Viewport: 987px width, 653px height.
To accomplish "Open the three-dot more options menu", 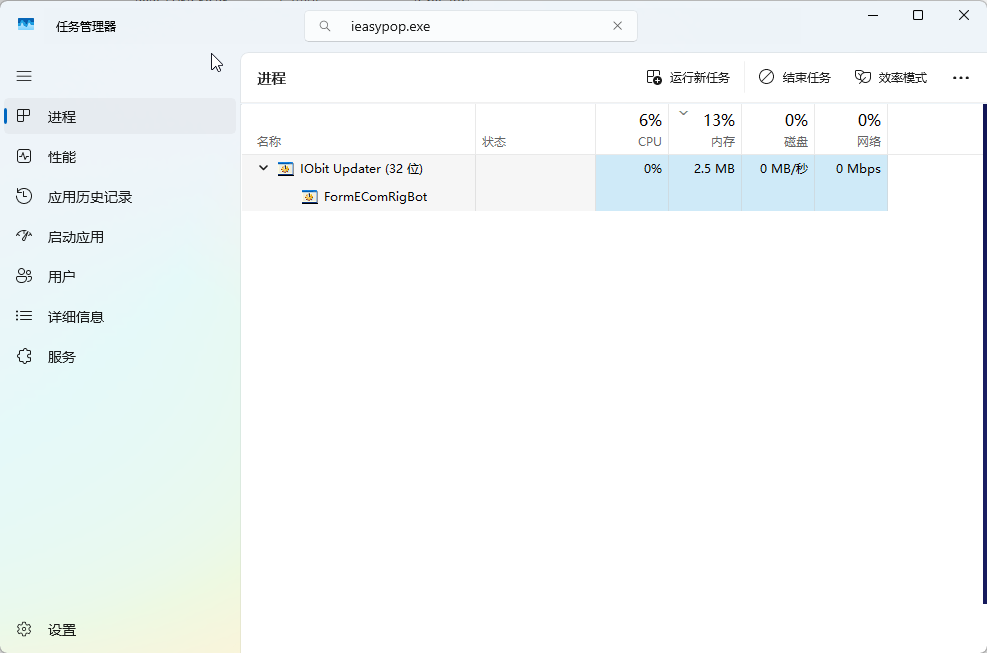I will 961,78.
